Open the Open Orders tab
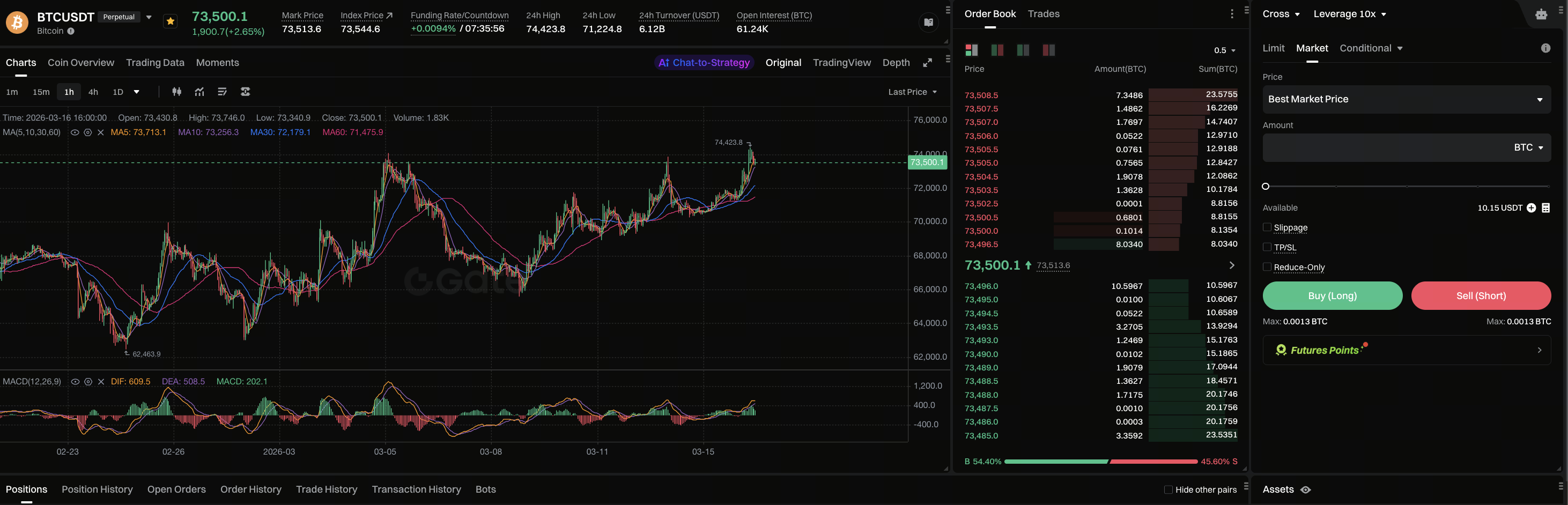The image size is (1568, 505). pos(176,489)
